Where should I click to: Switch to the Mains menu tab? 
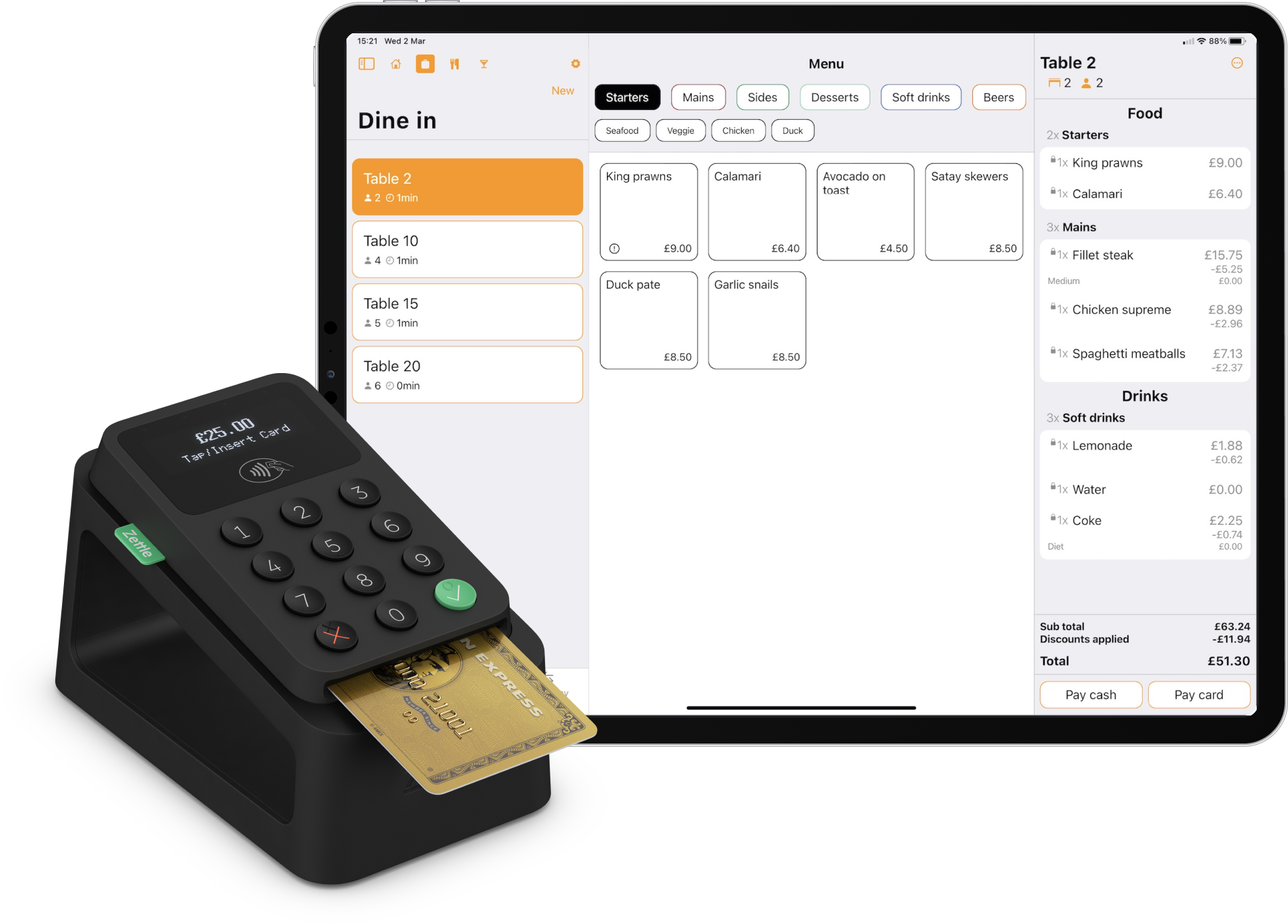(697, 97)
